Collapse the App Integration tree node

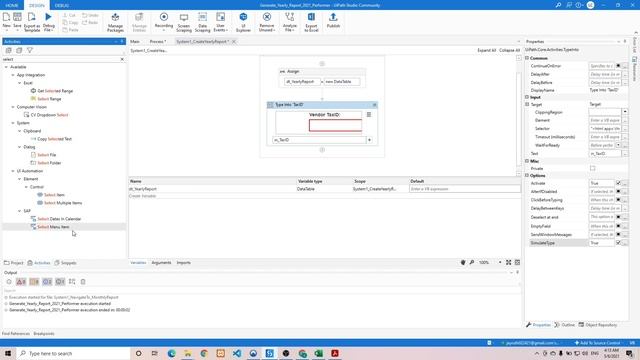[13, 75]
